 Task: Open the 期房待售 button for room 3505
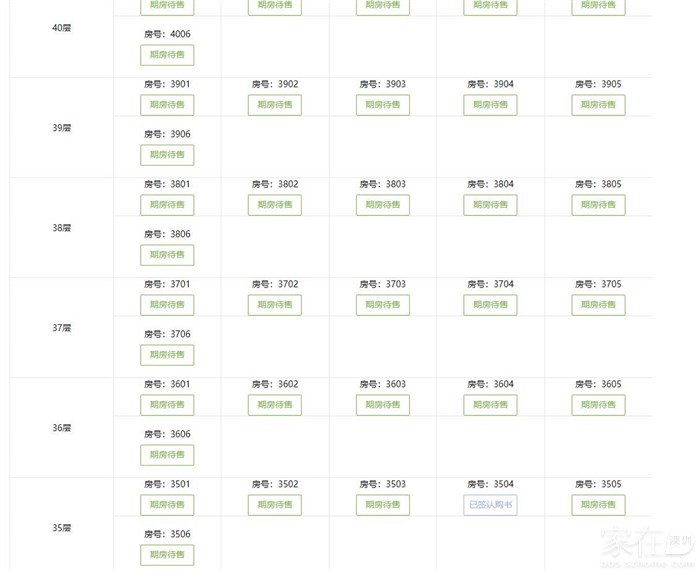point(598,505)
